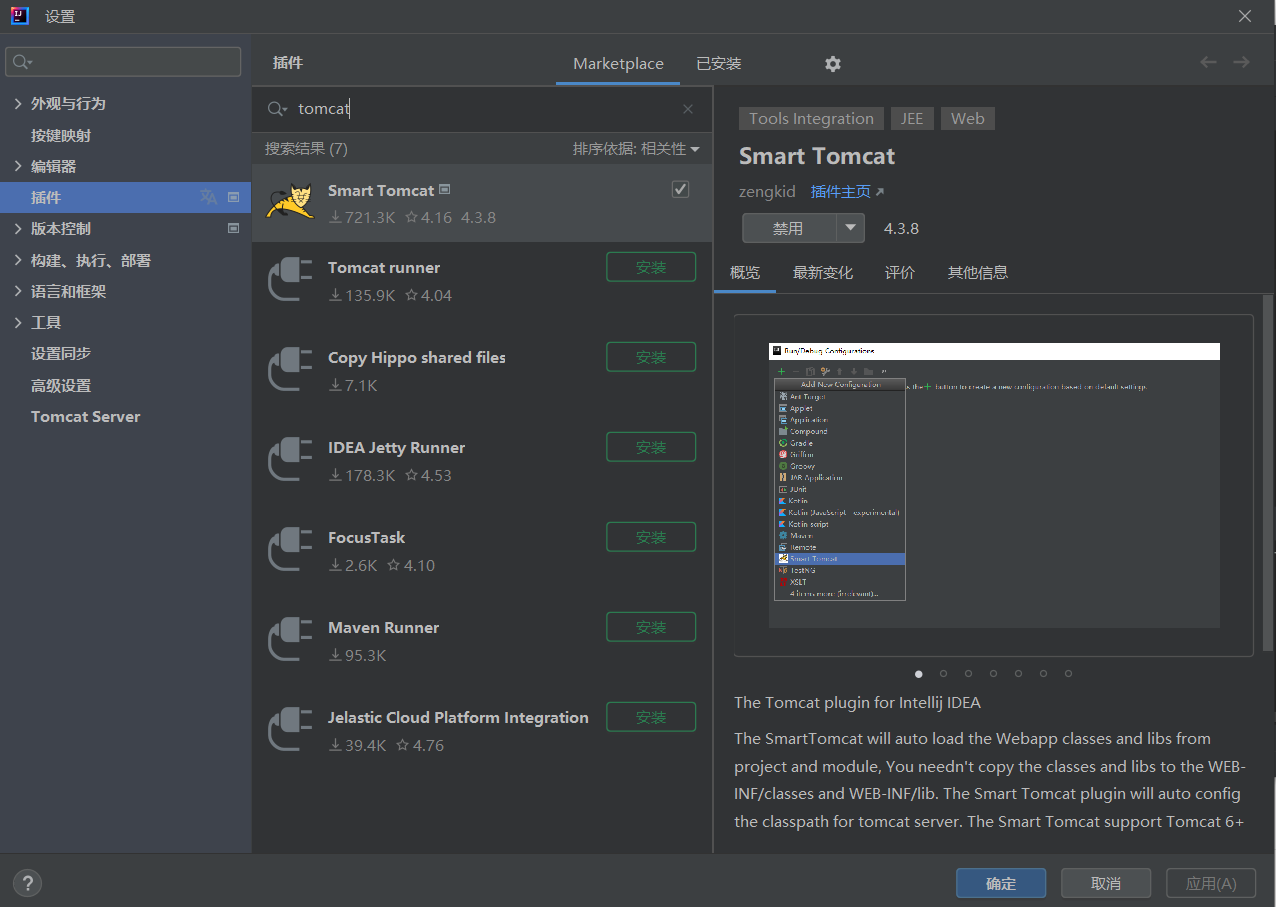Switch to the Marketplace tab
This screenshot has width=1276, height=907.
point(618,63)
